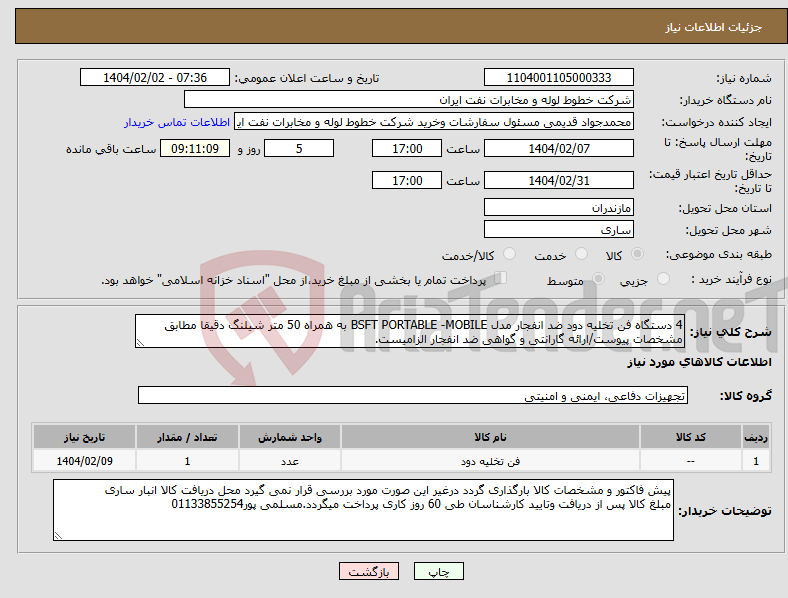Click the buyer notes text area
The image size is (788, 598).
click(363, 510)
